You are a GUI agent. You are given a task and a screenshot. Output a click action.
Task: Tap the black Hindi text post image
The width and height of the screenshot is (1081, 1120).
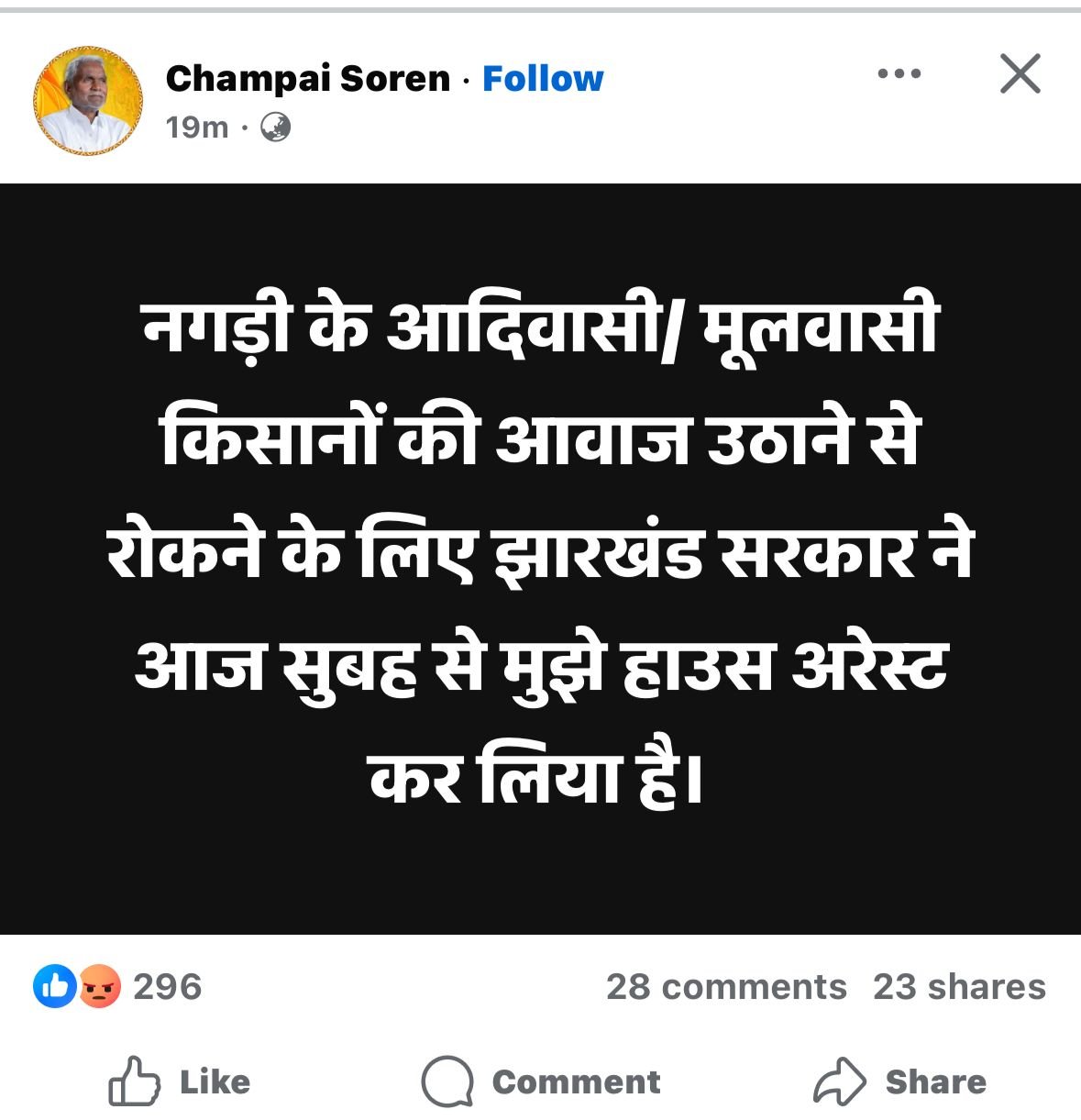(x=540, y=559)
